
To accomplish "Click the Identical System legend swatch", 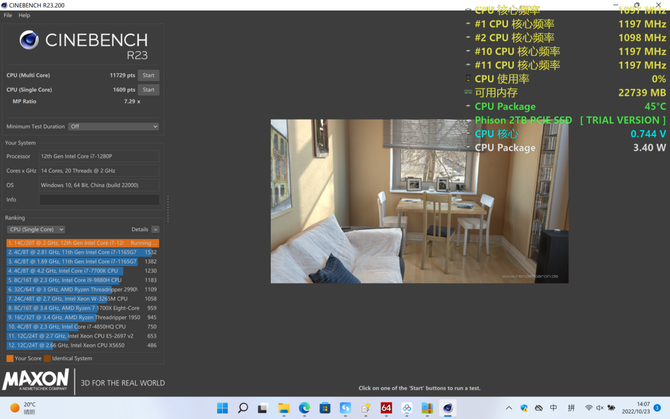I will click(x=47, y=358).
